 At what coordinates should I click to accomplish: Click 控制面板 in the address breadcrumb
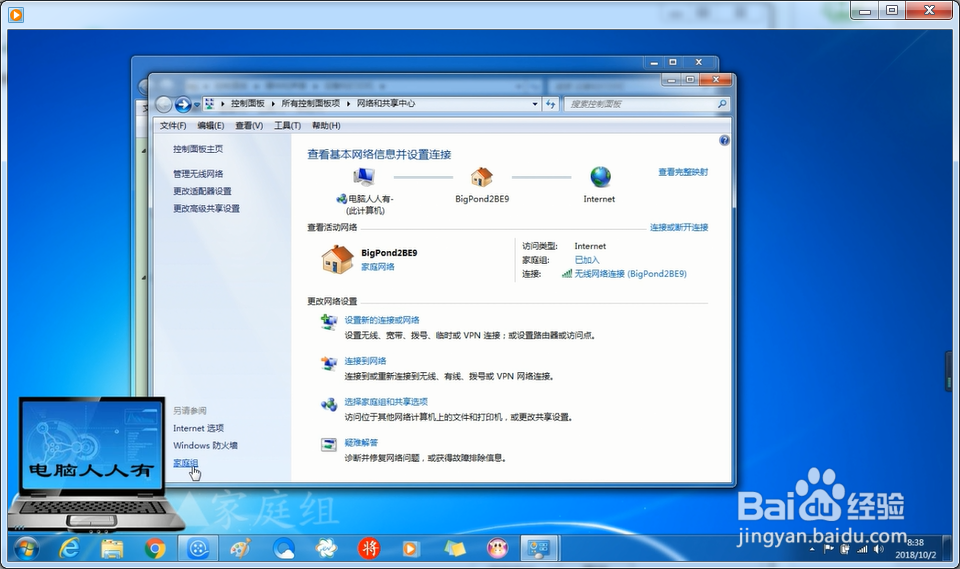pos(247,104)
